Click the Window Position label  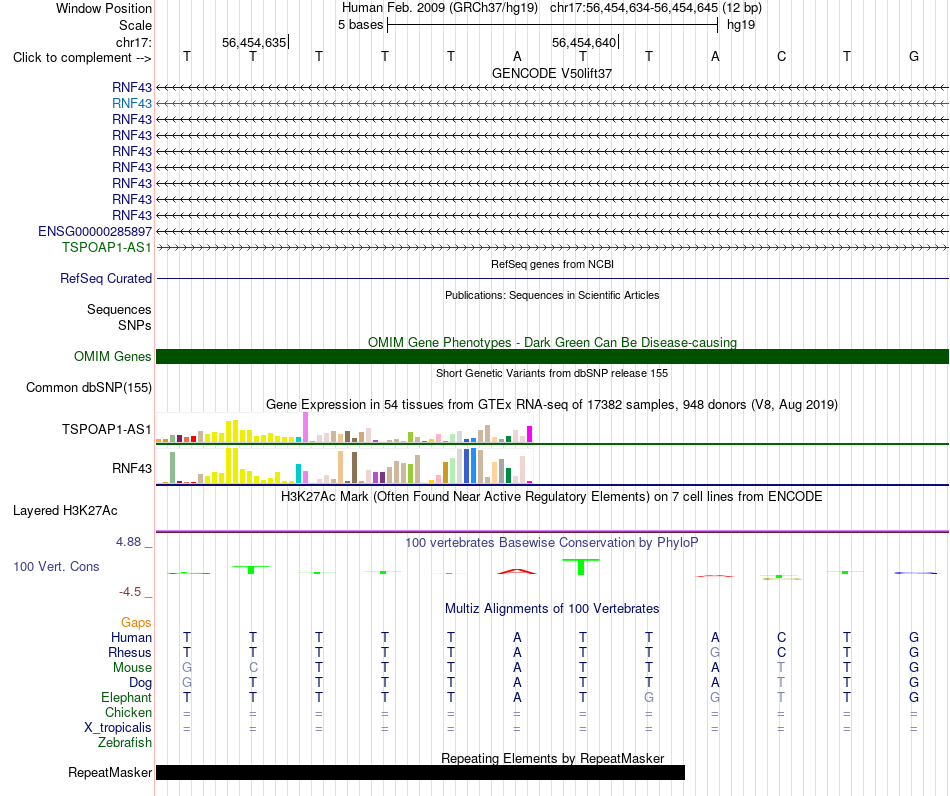click(x=104, y=9)
